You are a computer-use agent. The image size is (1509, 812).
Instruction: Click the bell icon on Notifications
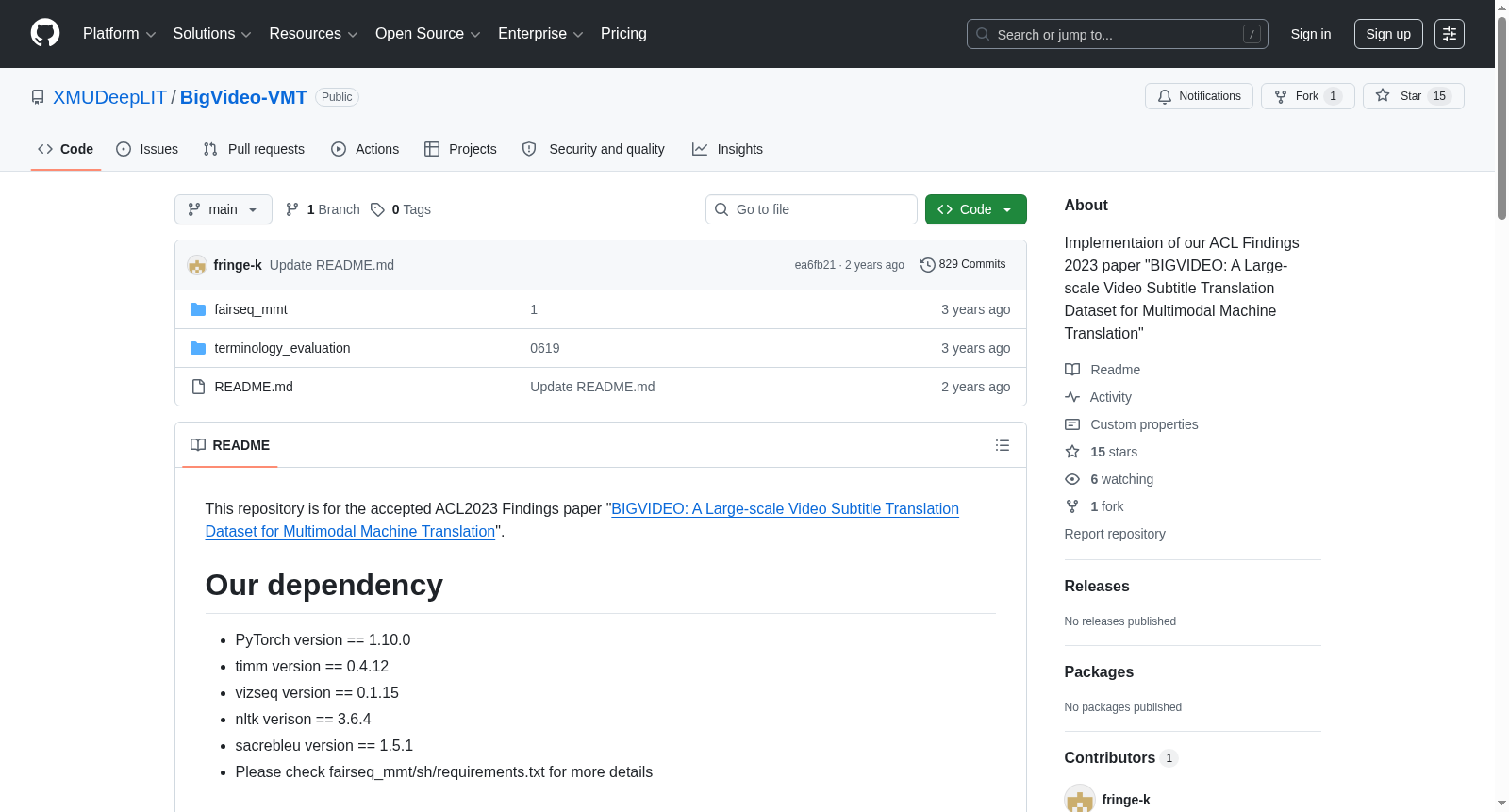(x=1165, y=96)
